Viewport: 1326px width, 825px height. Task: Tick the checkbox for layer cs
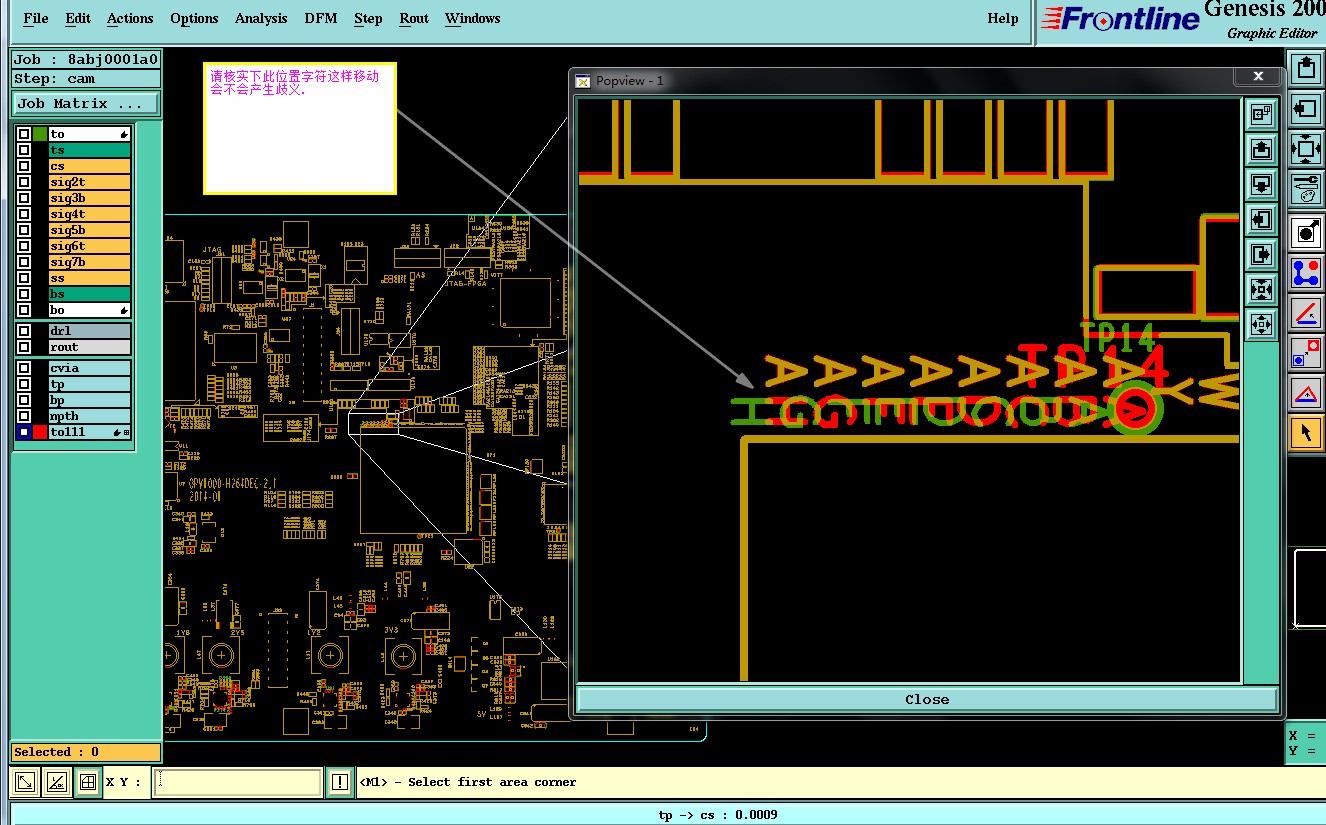tap(24, 166)
